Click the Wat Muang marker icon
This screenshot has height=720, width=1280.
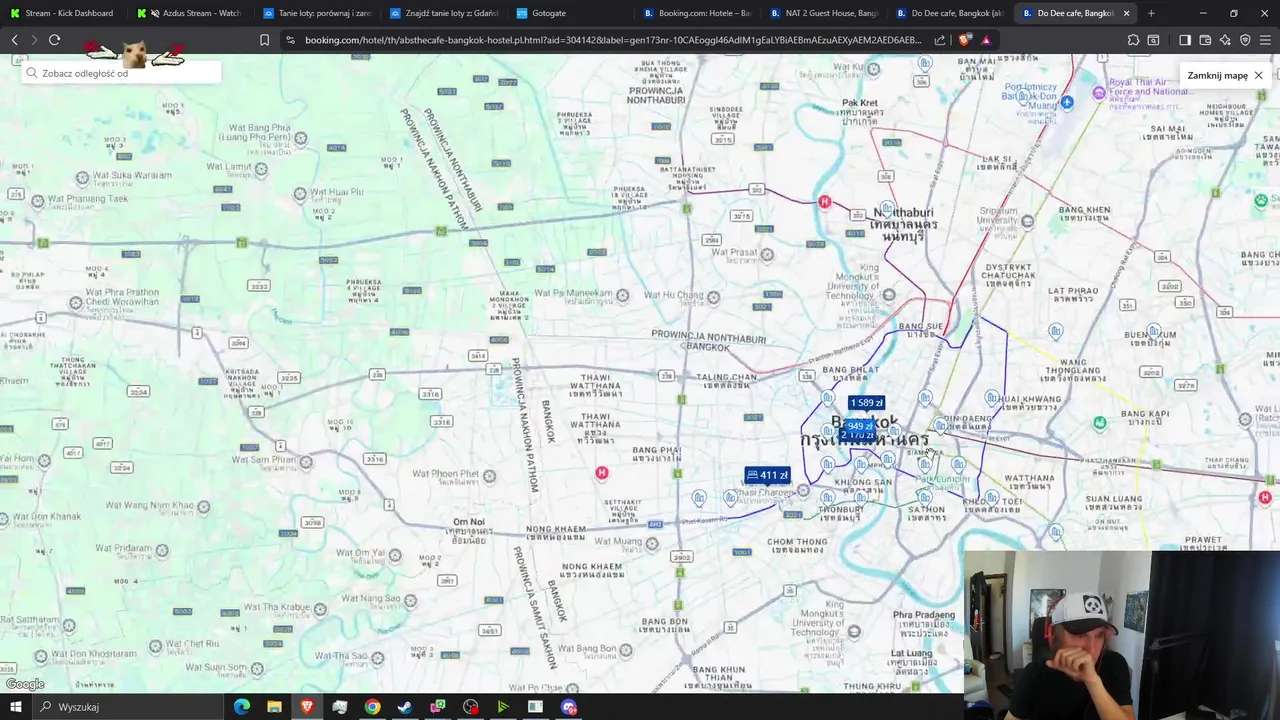click(652, 544)
